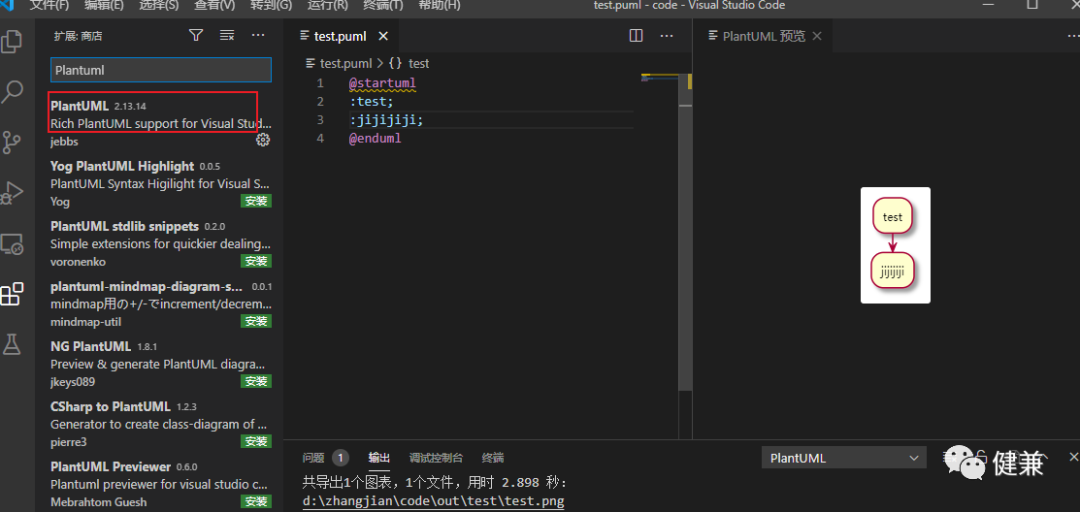1080x512 pixels.
Task: Open the 选择(S) menu
Action: click(x=159, y=6)
